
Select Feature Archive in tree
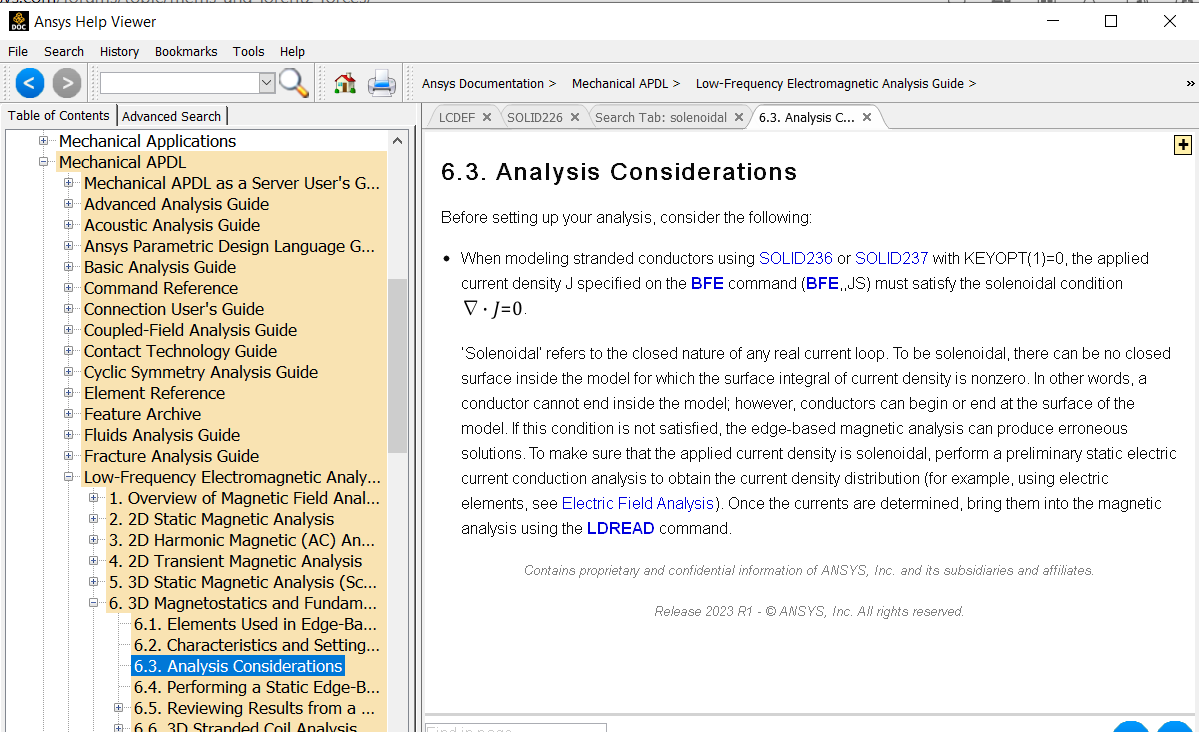142,414
